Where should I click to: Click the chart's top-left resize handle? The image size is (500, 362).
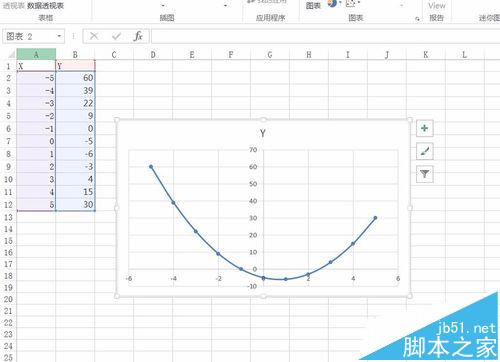(x=117, y=120)
